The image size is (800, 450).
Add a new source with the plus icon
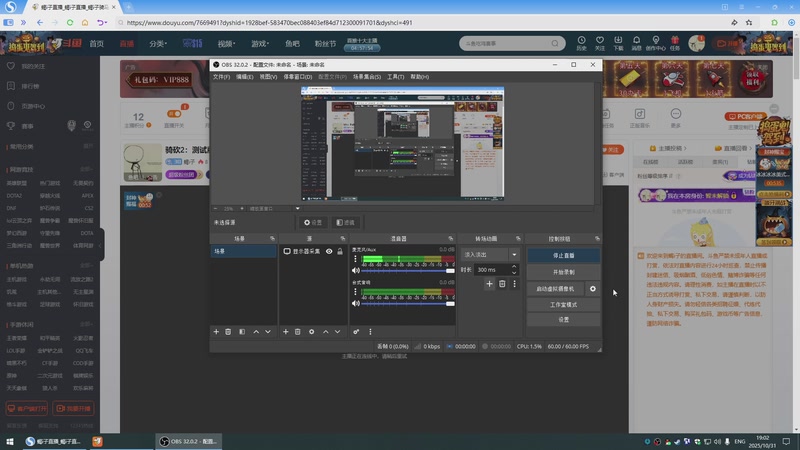(286, 331)
